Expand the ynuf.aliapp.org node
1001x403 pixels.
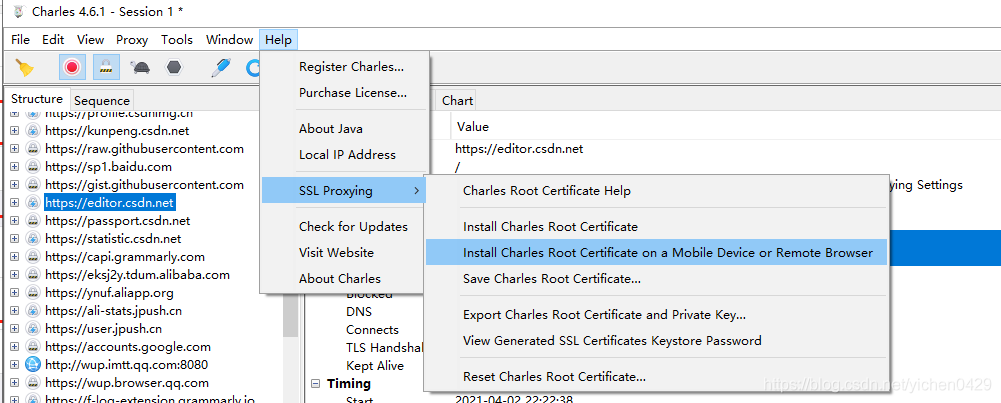[15, 293]
